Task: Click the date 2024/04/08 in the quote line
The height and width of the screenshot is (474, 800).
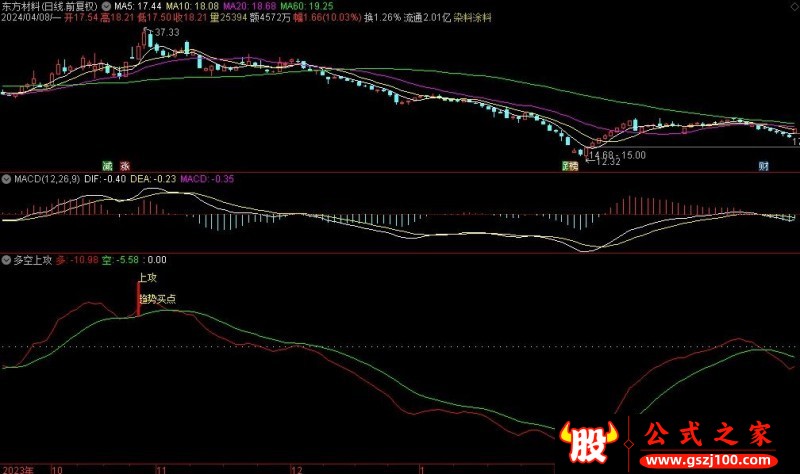Action: pyautogui.click(x=25, y=18)
